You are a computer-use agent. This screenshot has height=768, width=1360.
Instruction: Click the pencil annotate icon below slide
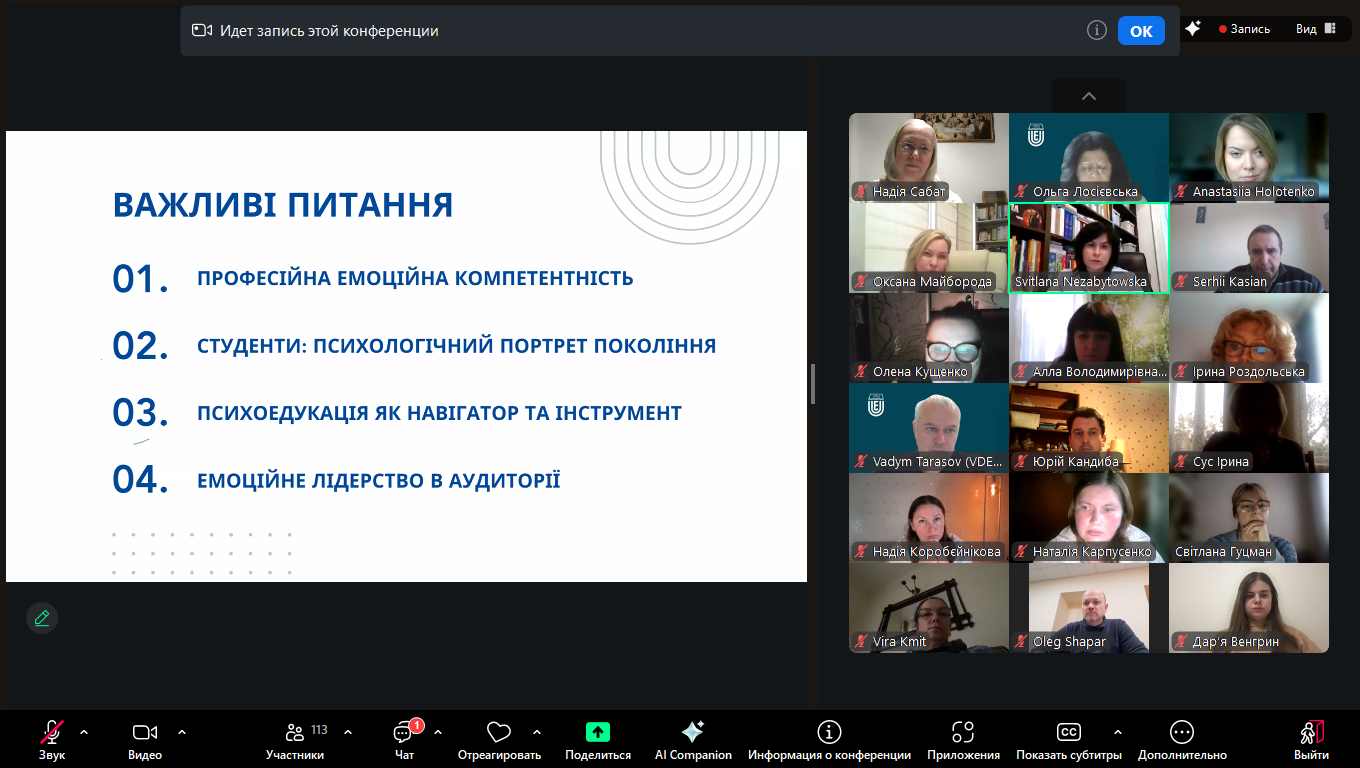tap(42, 618)
